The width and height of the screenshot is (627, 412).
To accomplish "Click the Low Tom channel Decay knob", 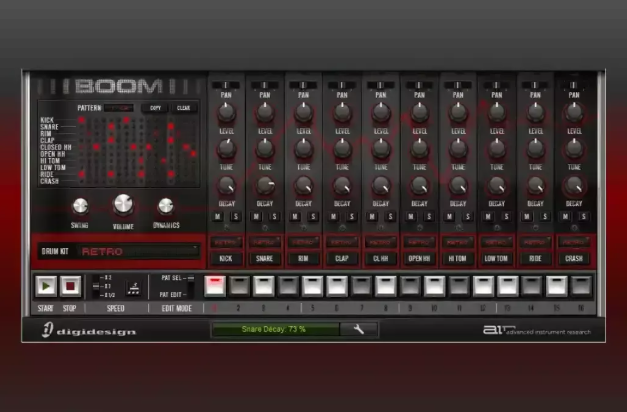I will (x=497, y=186).
